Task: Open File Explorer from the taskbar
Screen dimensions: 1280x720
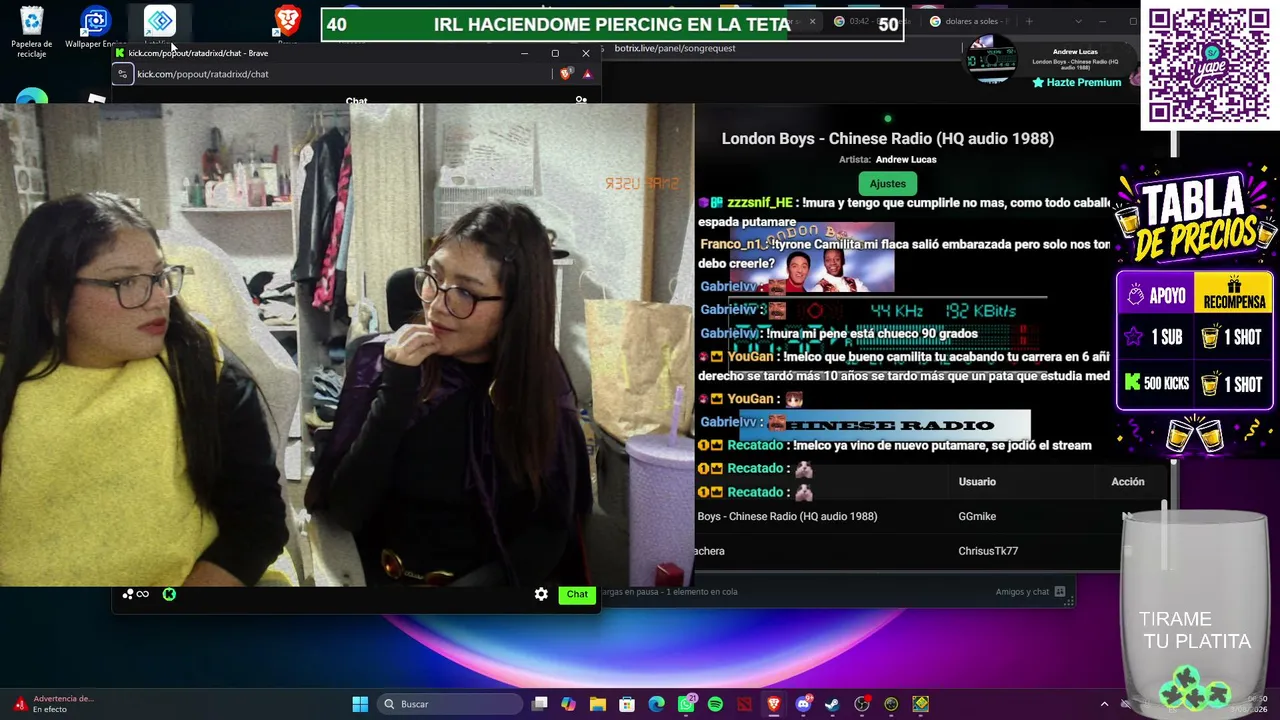Action: click(x=597, y=704)
